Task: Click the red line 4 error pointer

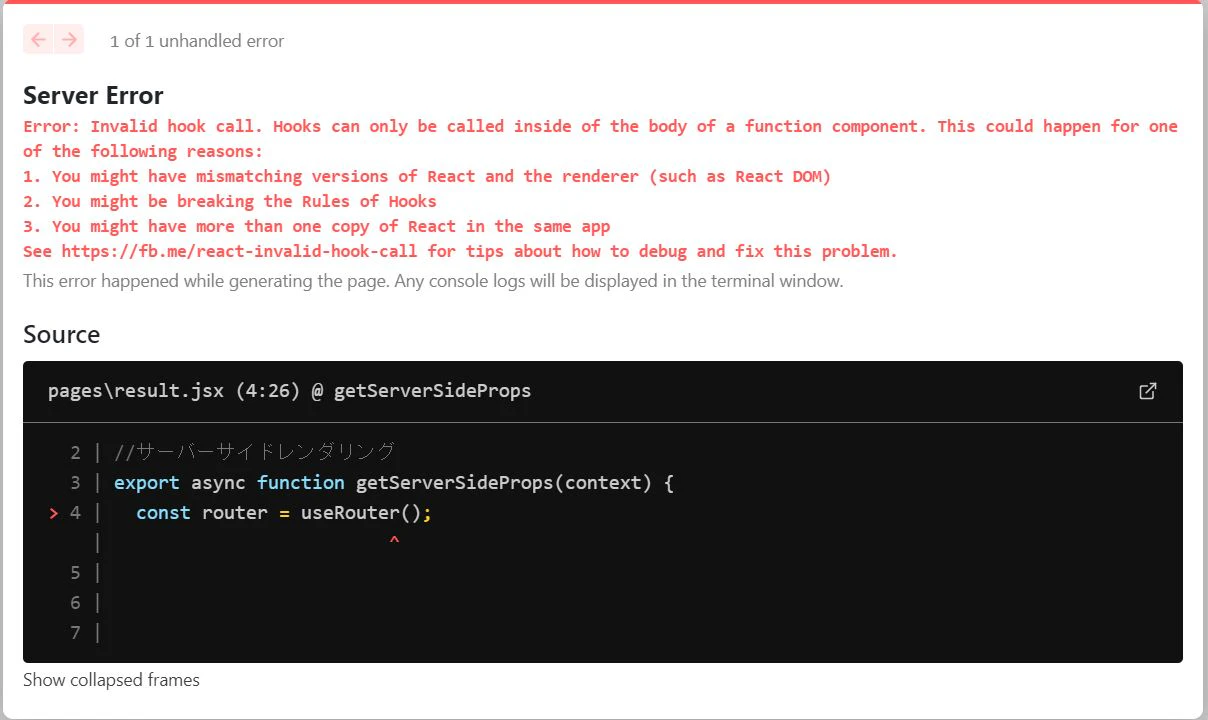Action: (53, 513)
